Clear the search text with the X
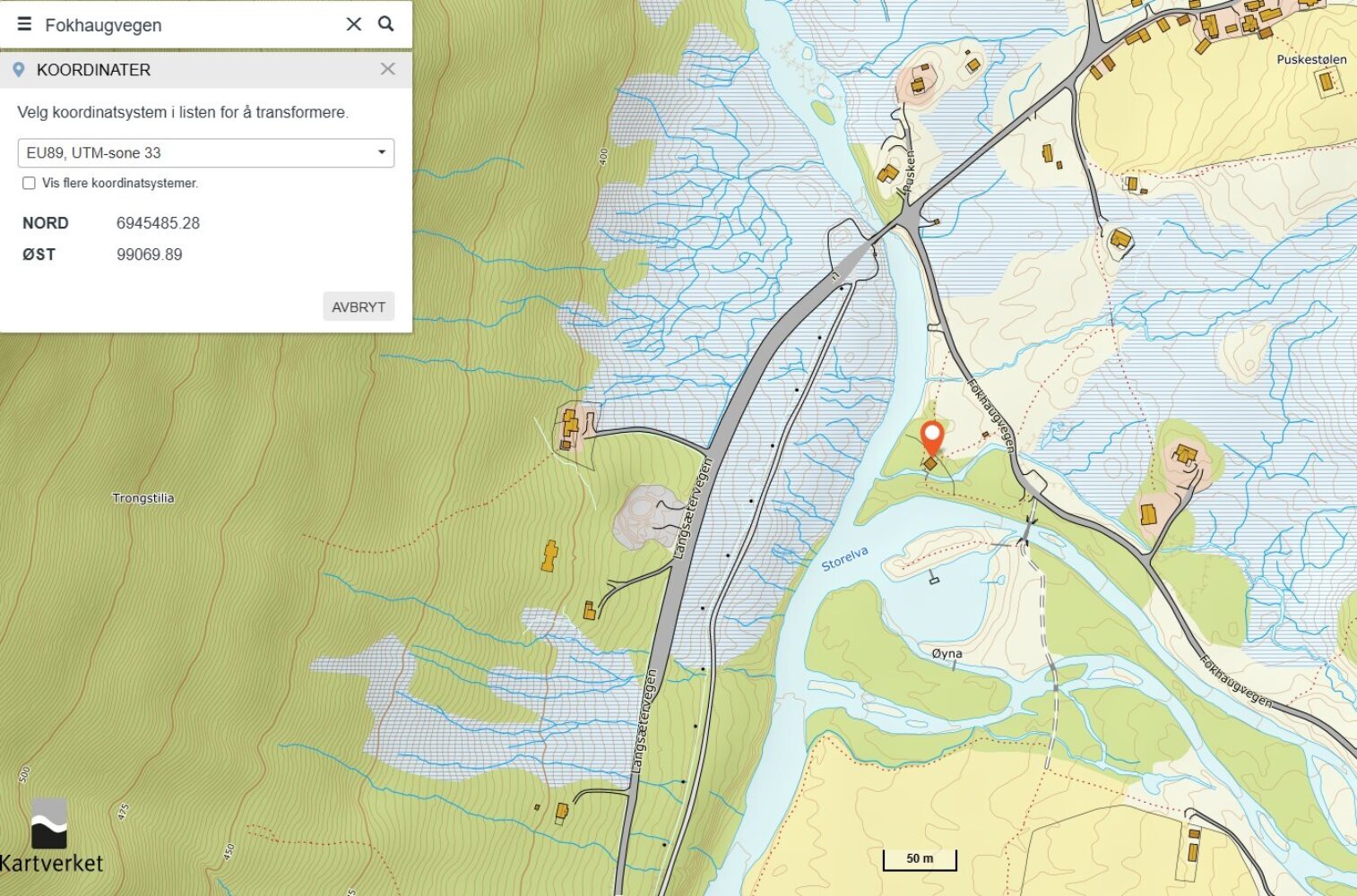1357x896 pixels. 354,24
